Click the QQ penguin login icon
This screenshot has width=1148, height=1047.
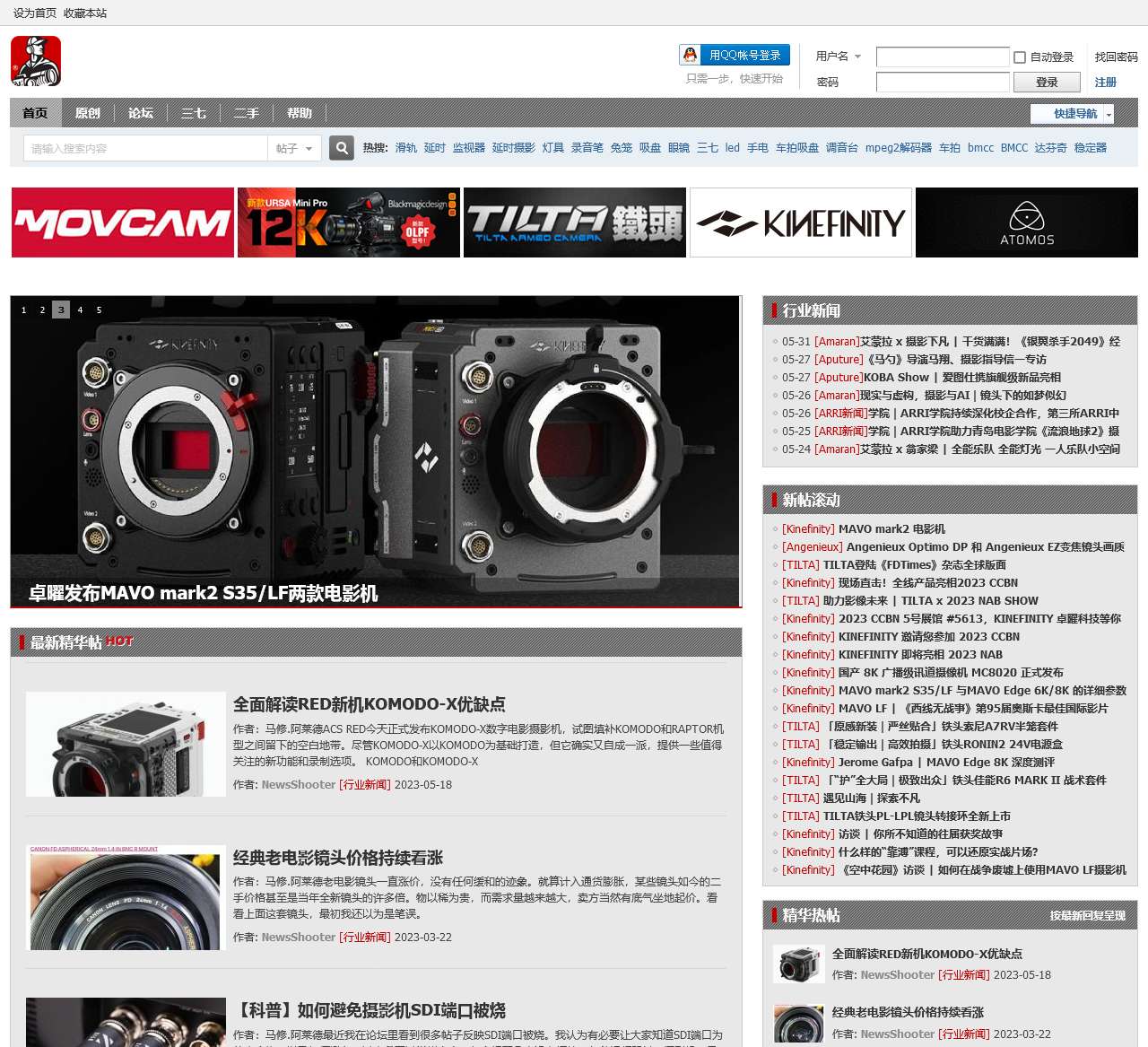click(x=690, y=55)
